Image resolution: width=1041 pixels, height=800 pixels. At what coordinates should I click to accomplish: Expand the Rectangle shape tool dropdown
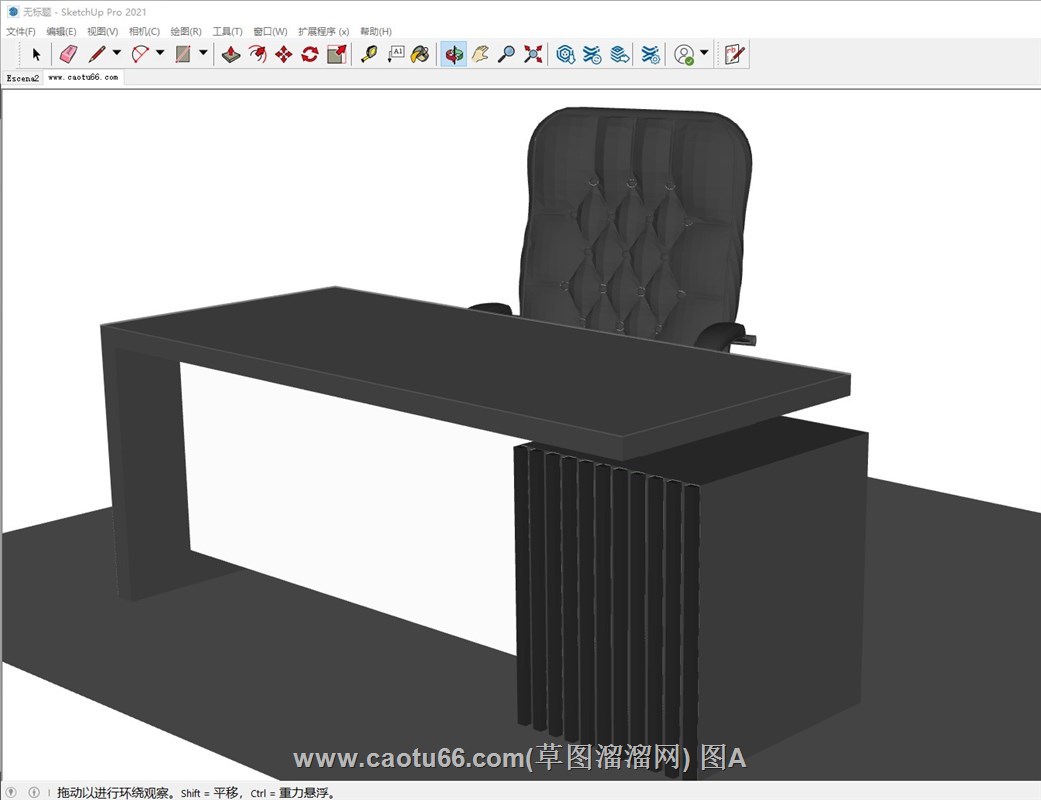(x=203, y=54)
